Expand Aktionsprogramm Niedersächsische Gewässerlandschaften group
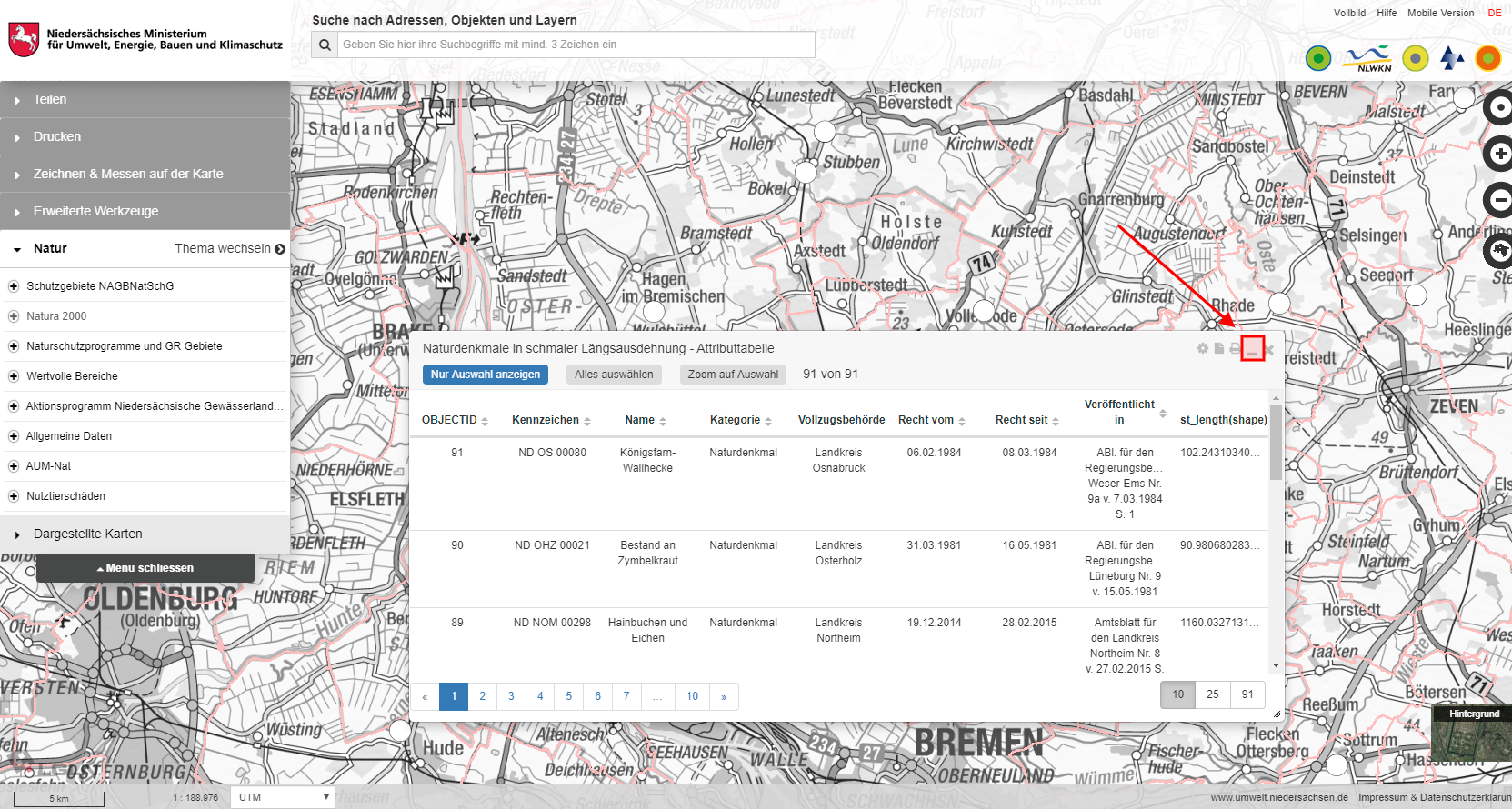 (x=14, y=406)
